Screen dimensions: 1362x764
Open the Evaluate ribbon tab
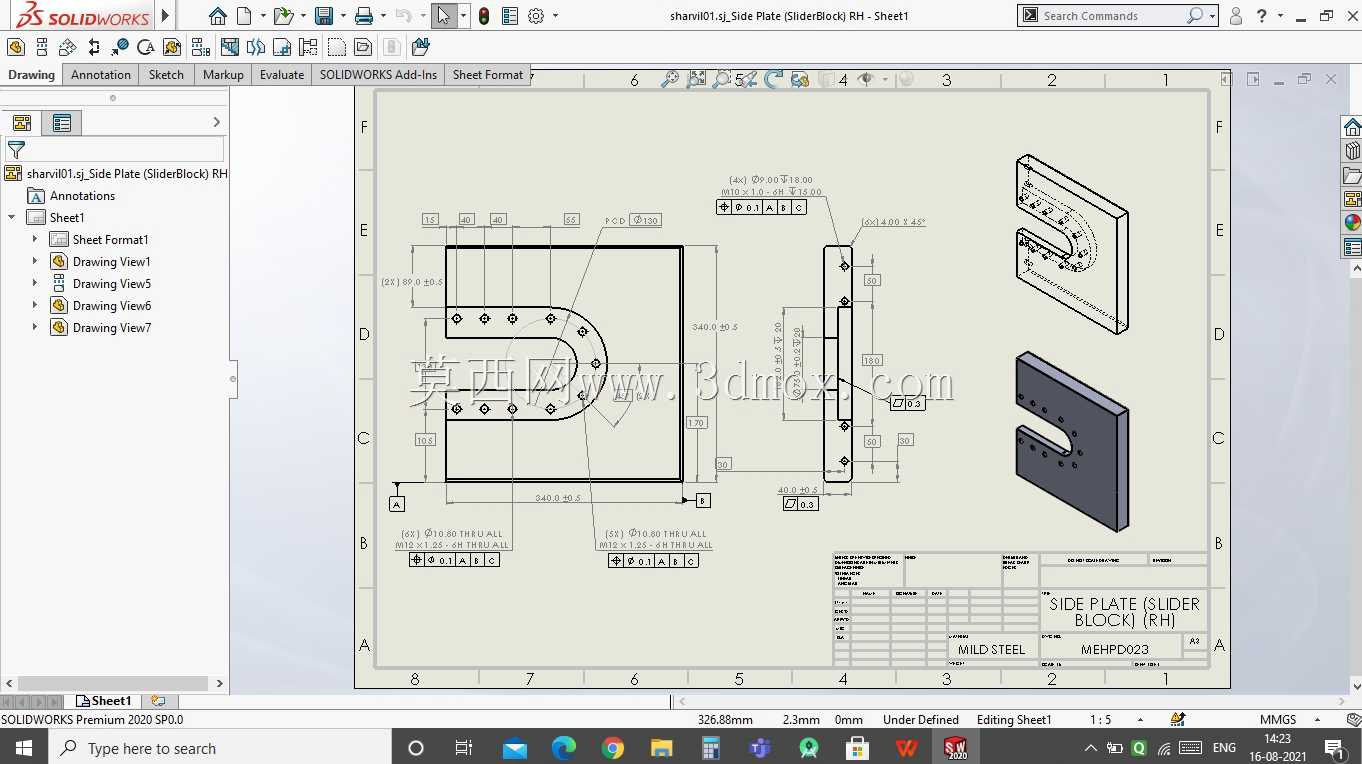(x=282, y=75)
